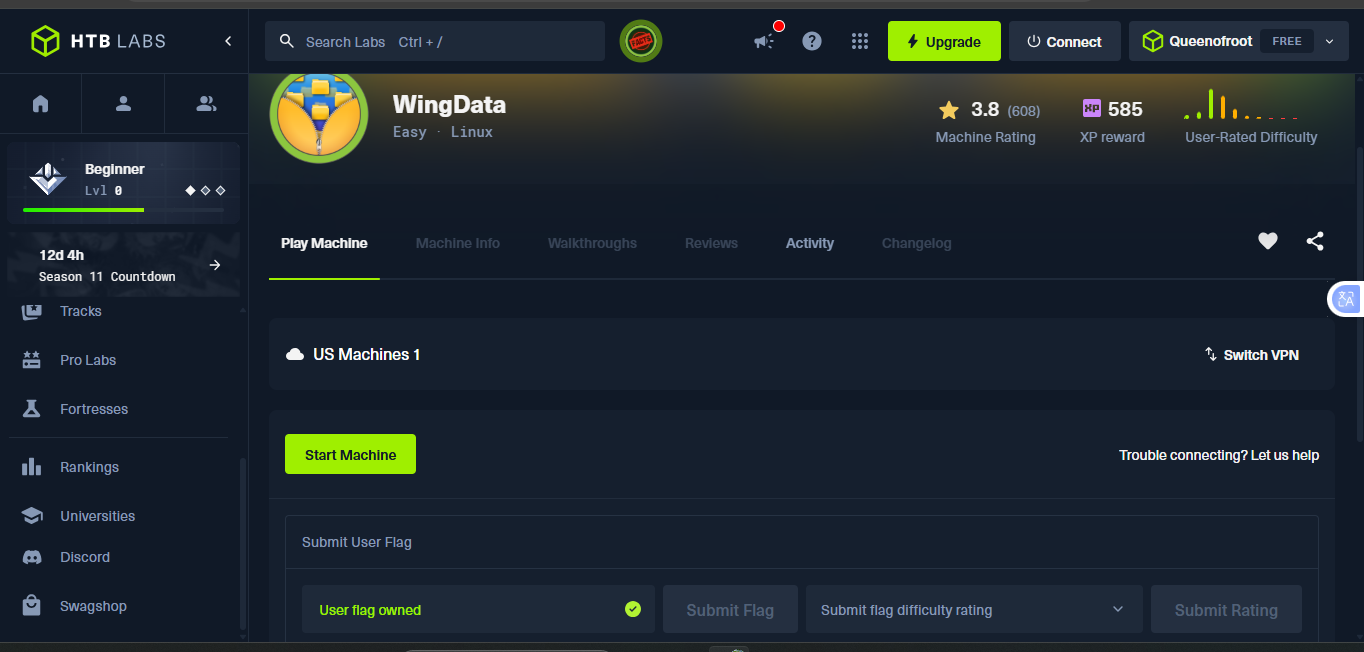Focus the Search Labs field
Viewport: 1364px width, 652px height.
pyautogui.click(x=435, y=41)
